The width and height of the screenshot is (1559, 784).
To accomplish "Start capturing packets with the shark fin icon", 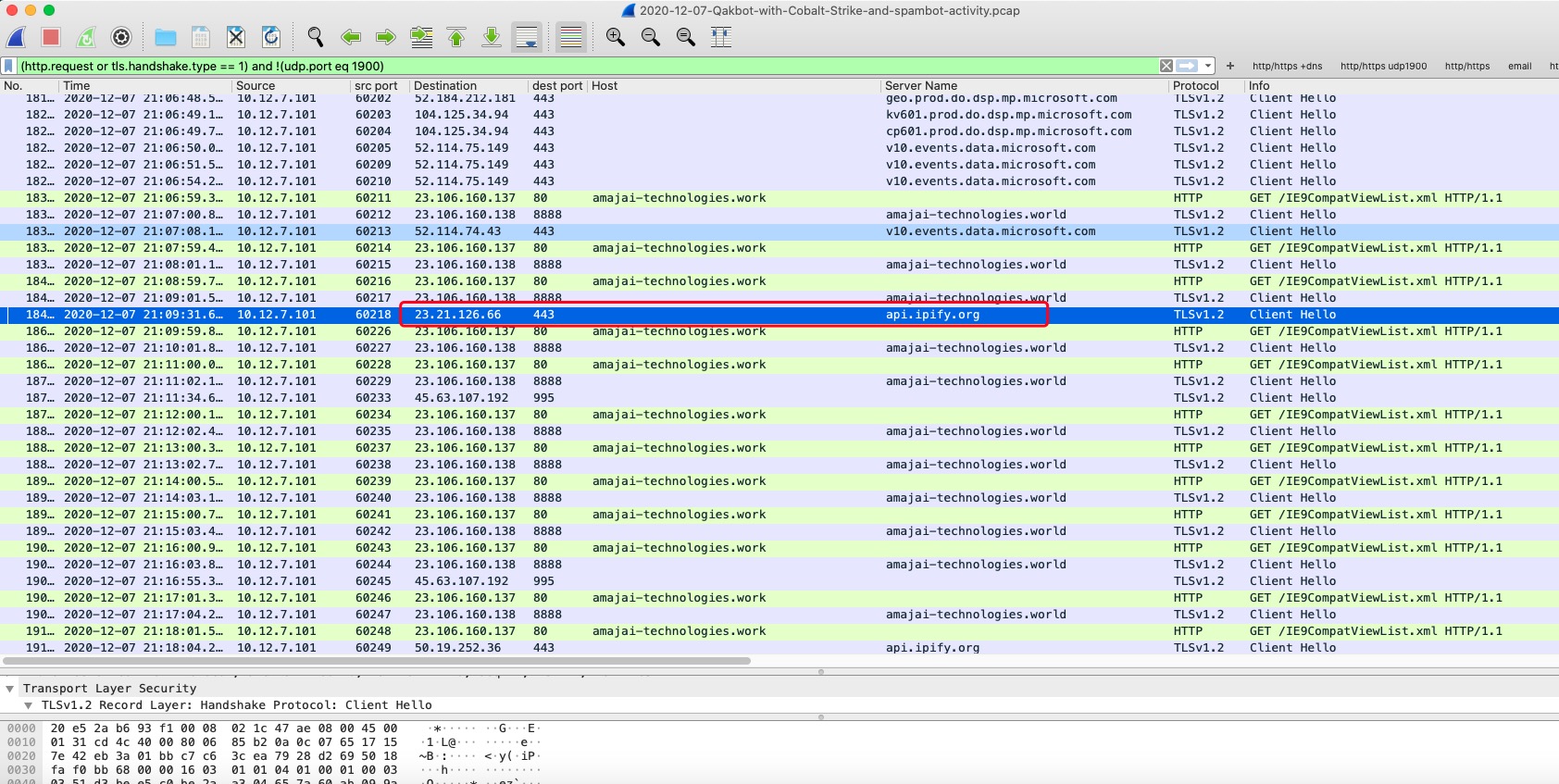I will (16, 37).
